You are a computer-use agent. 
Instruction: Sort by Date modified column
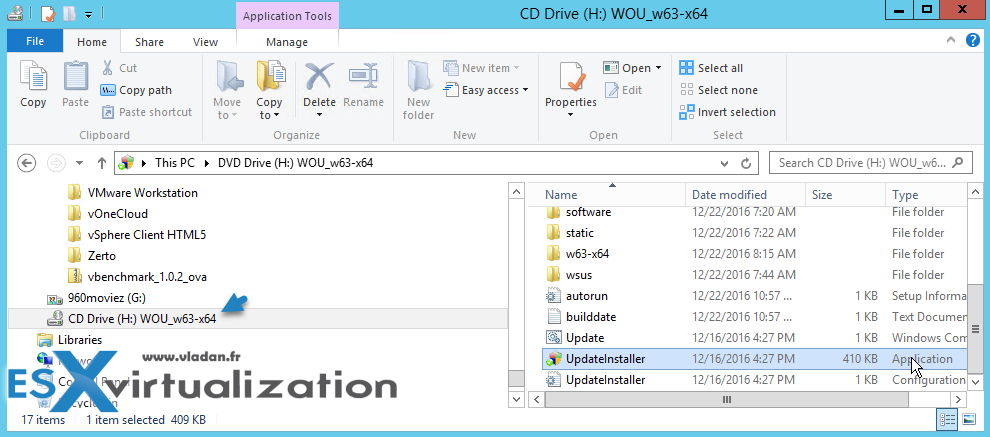(746, 195)
